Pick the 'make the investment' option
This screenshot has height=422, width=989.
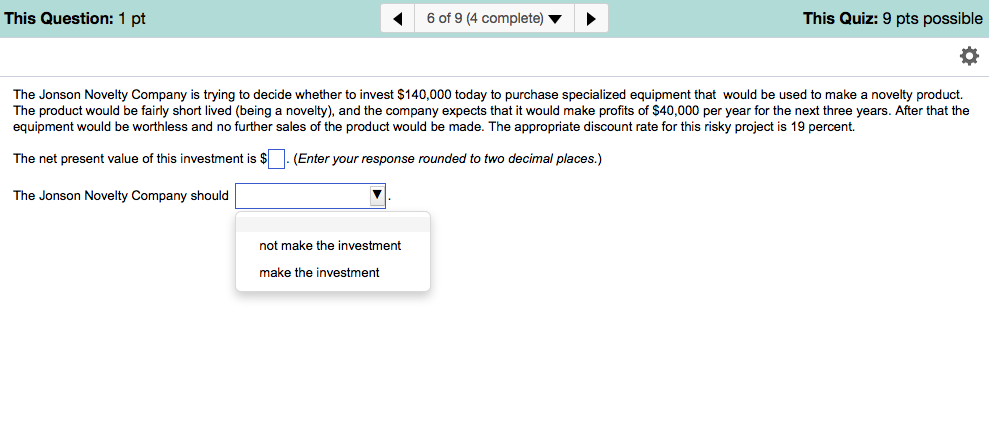tap(319, 273)
